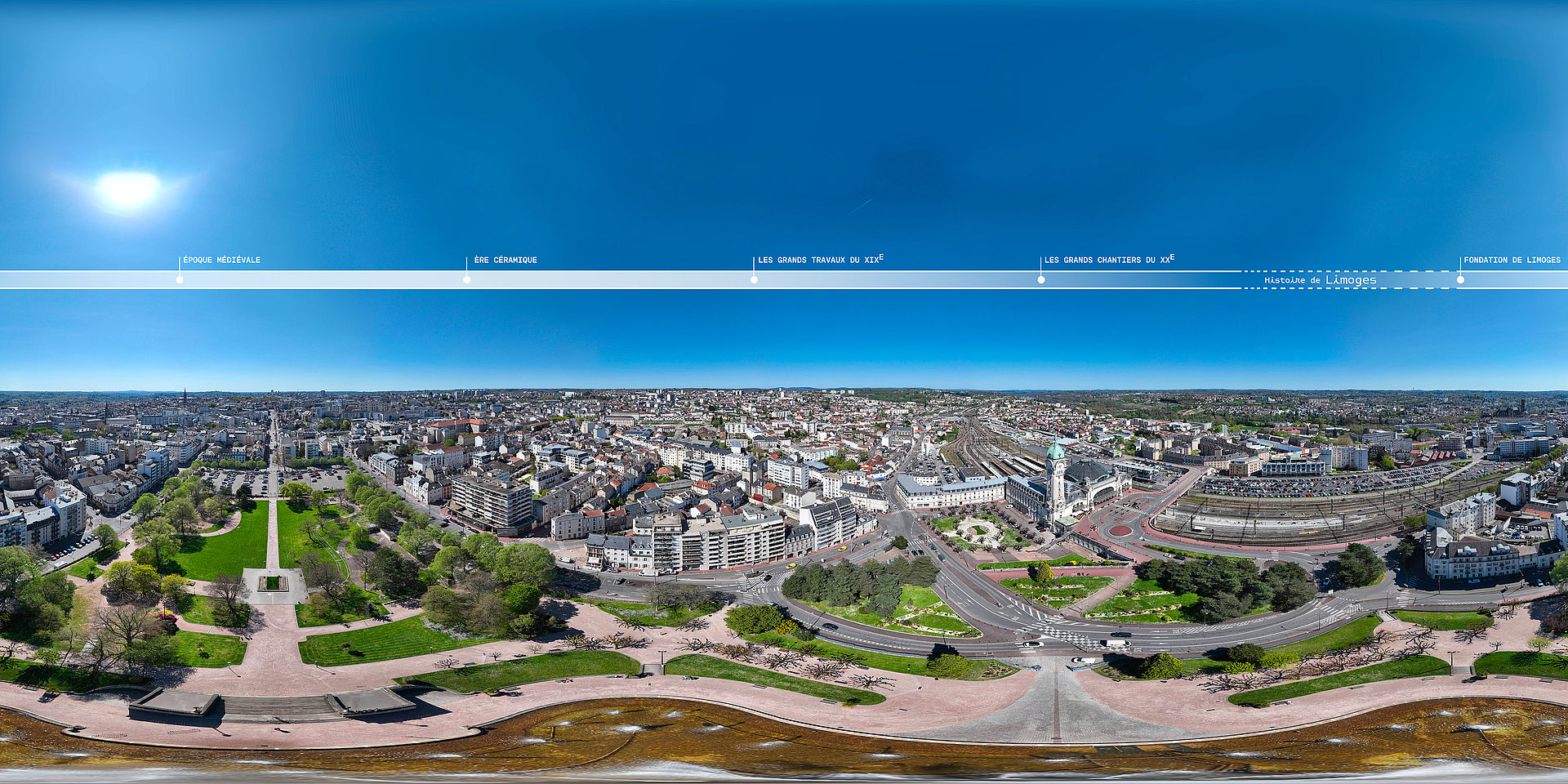This screenshot has width=1568, height=784.
Task: Open the Fondation de Limoges label
Action: point(1512,260)
